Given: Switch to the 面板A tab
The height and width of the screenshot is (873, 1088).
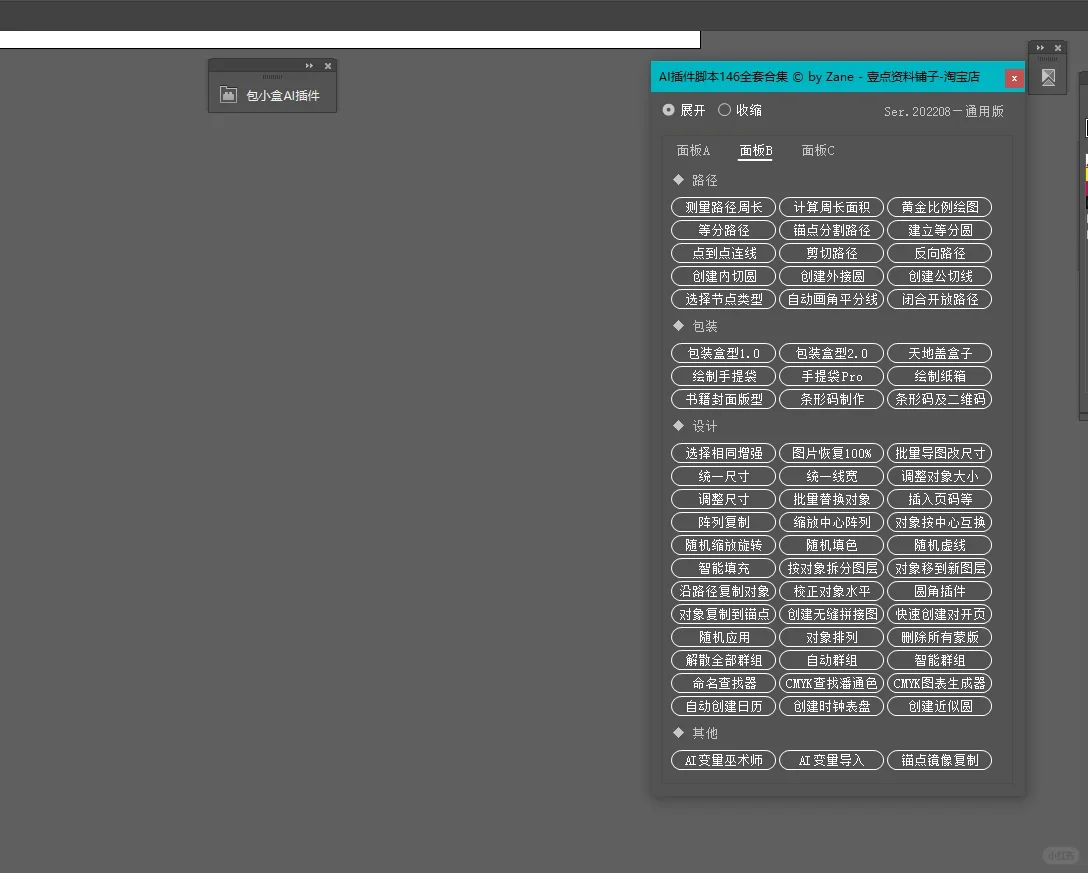Looking at the screenshot, I should coord(693,151).
